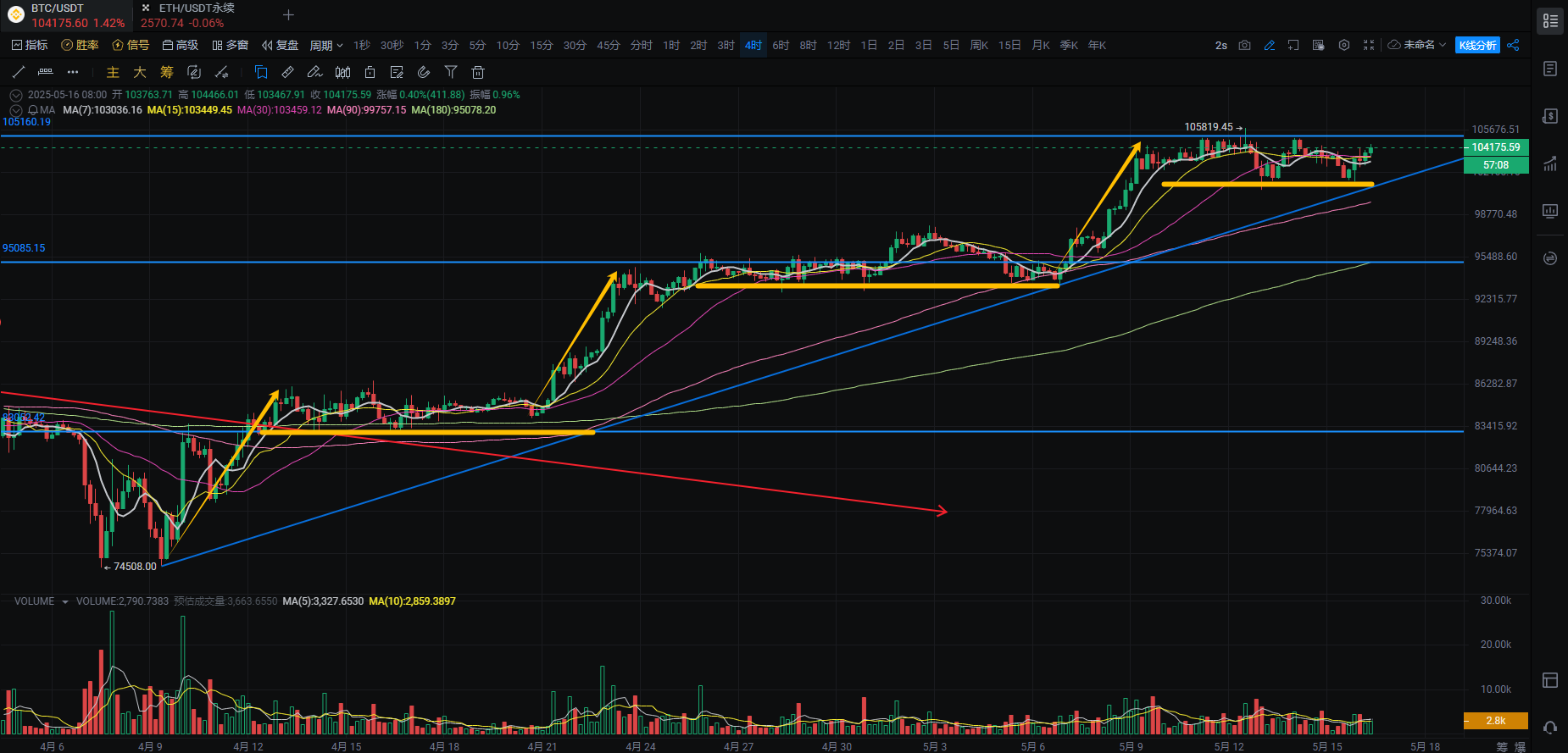The height and width of the screenshot is (753, 1568).
Task: Open the right sidebar layout panel icon
Action: 1550,680
